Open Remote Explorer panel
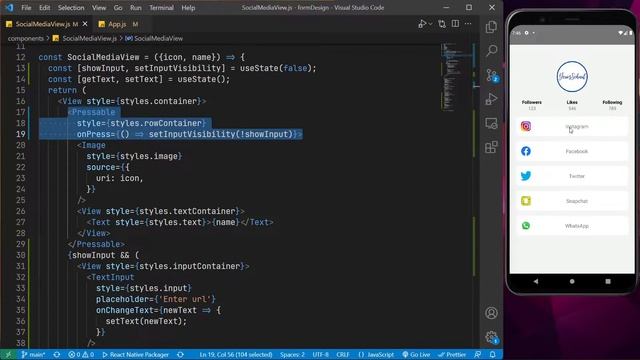The height and width of the screenshot is (360, 640). coord(491,123)
